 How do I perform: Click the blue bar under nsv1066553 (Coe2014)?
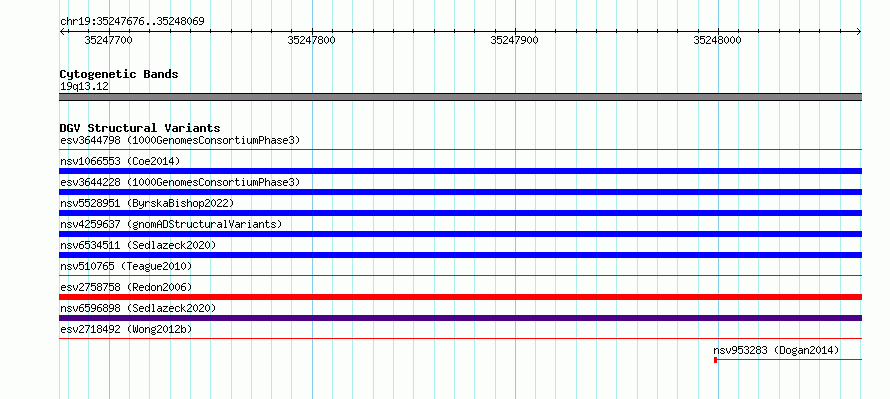pyautogui.click(x=460, y=171)
